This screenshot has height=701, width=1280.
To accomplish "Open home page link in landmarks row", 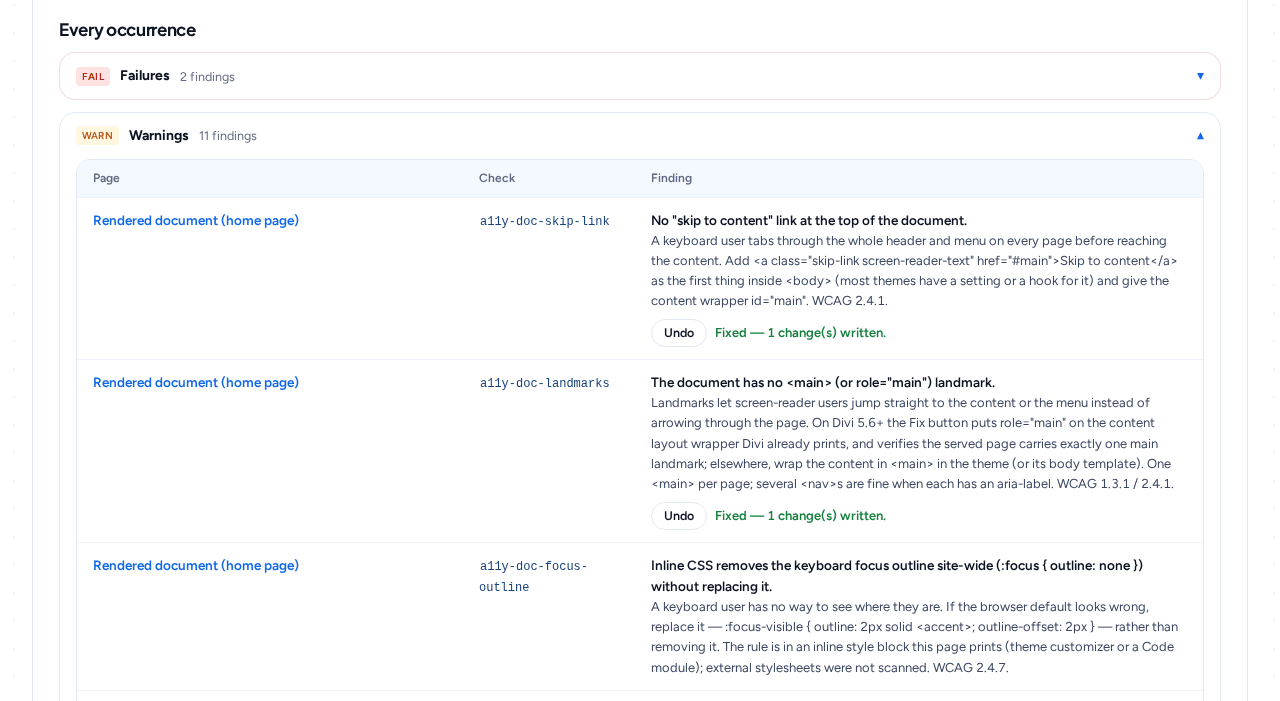I will click(196, 383).
